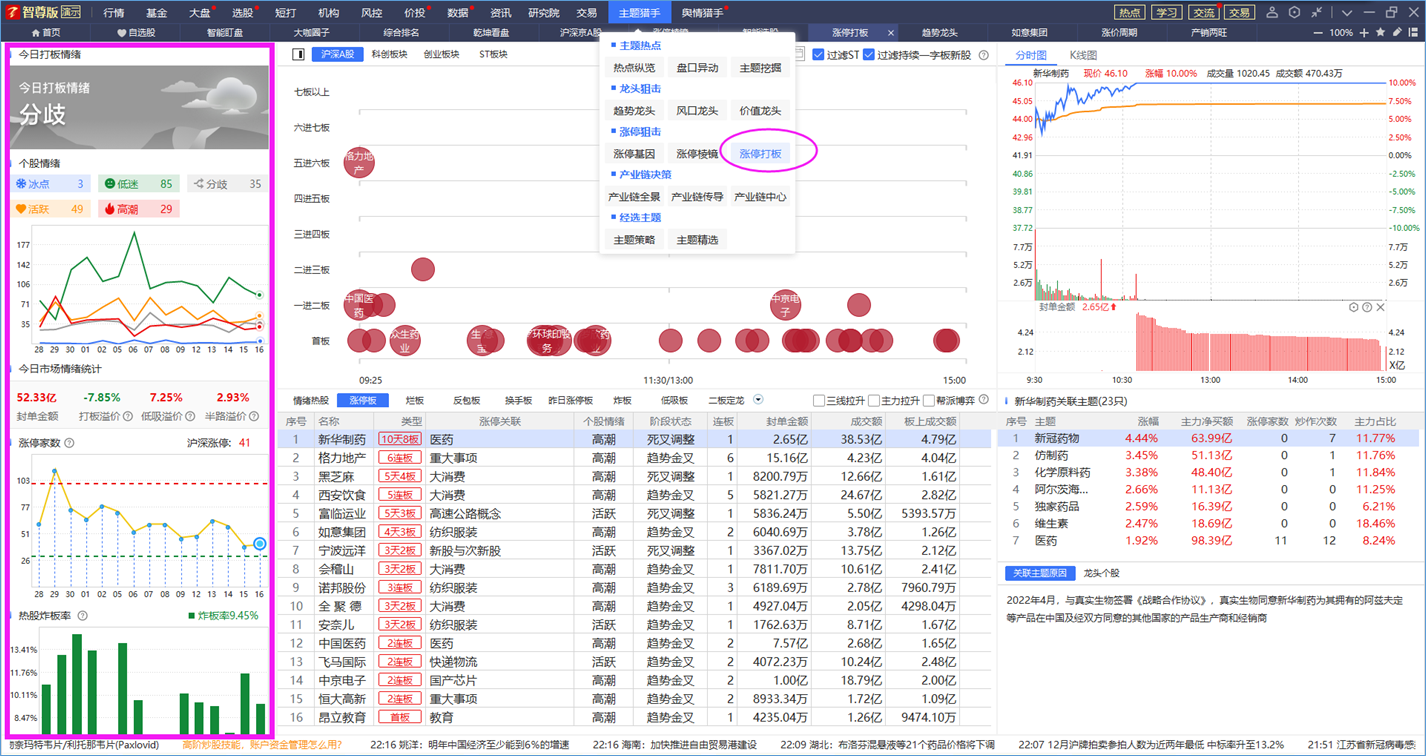The image size is (1426, 756).
Task: Click the help icon beside 帮派博弈
Action: point(984,400)
